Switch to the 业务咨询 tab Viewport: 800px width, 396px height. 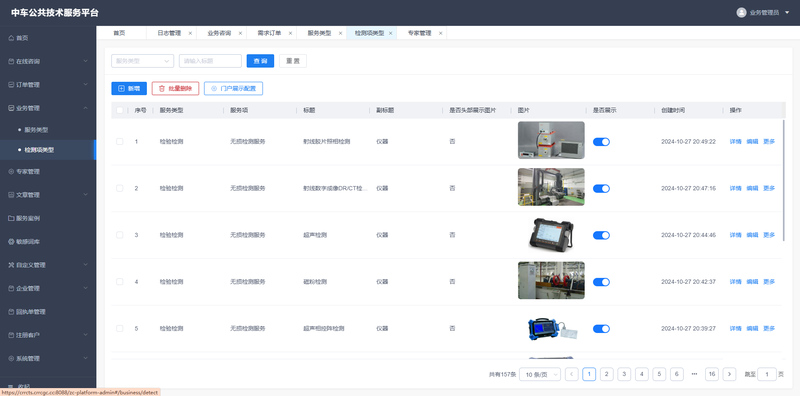click(219, 33)
